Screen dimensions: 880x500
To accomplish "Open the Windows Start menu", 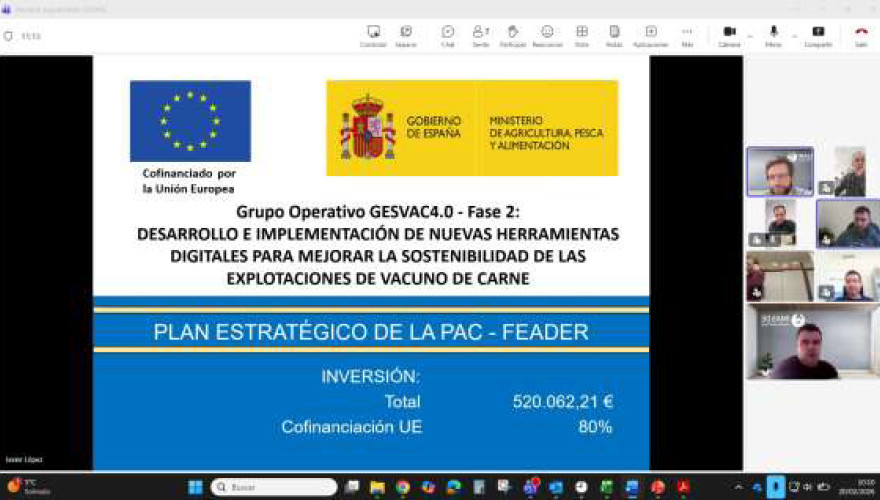I will (195, 487).
